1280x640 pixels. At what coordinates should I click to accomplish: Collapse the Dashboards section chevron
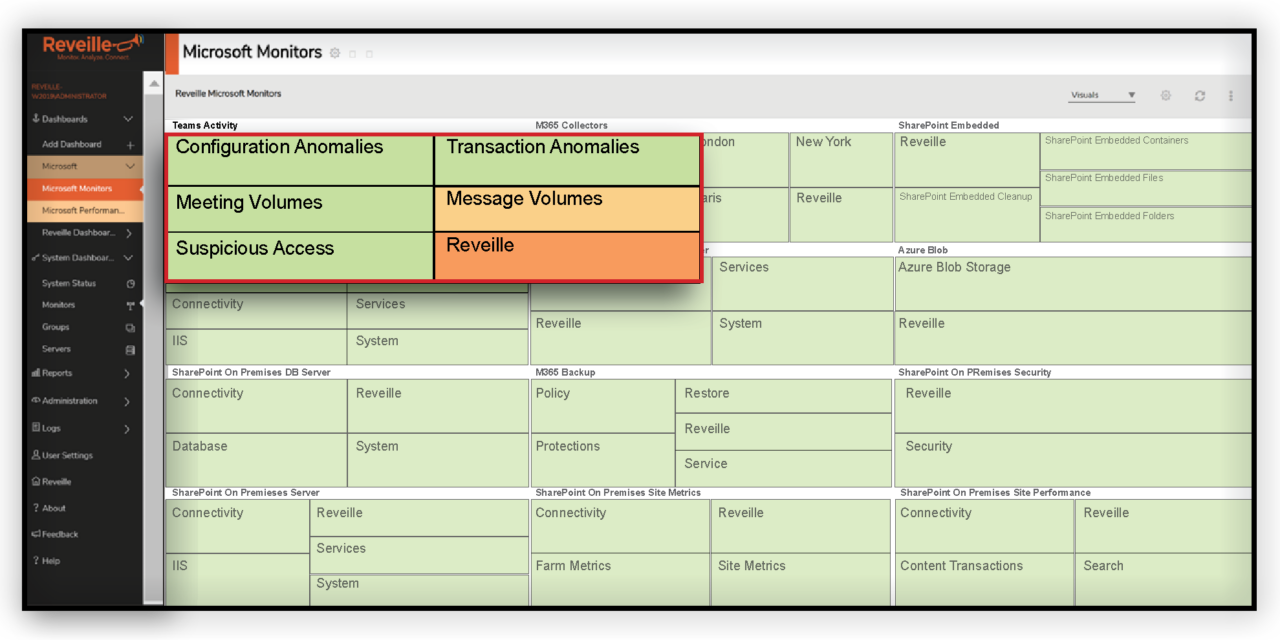tap(128, 119)
